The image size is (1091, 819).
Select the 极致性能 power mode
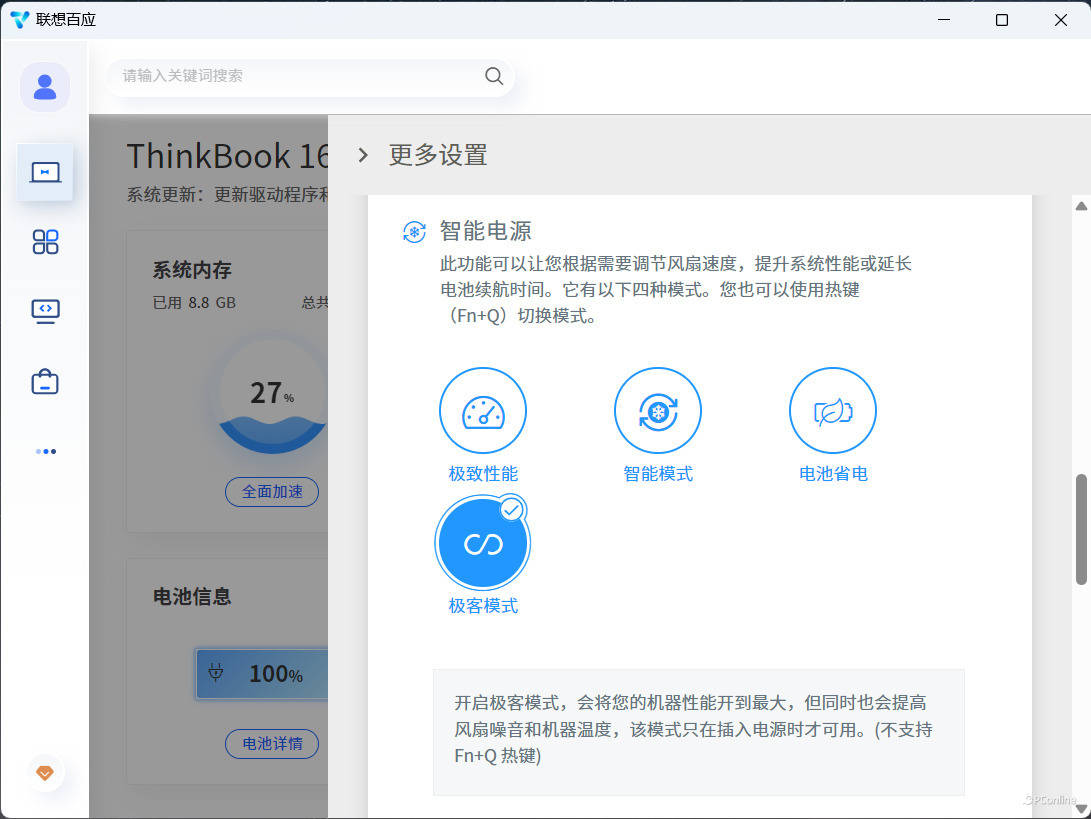click(x=483, y=411)
